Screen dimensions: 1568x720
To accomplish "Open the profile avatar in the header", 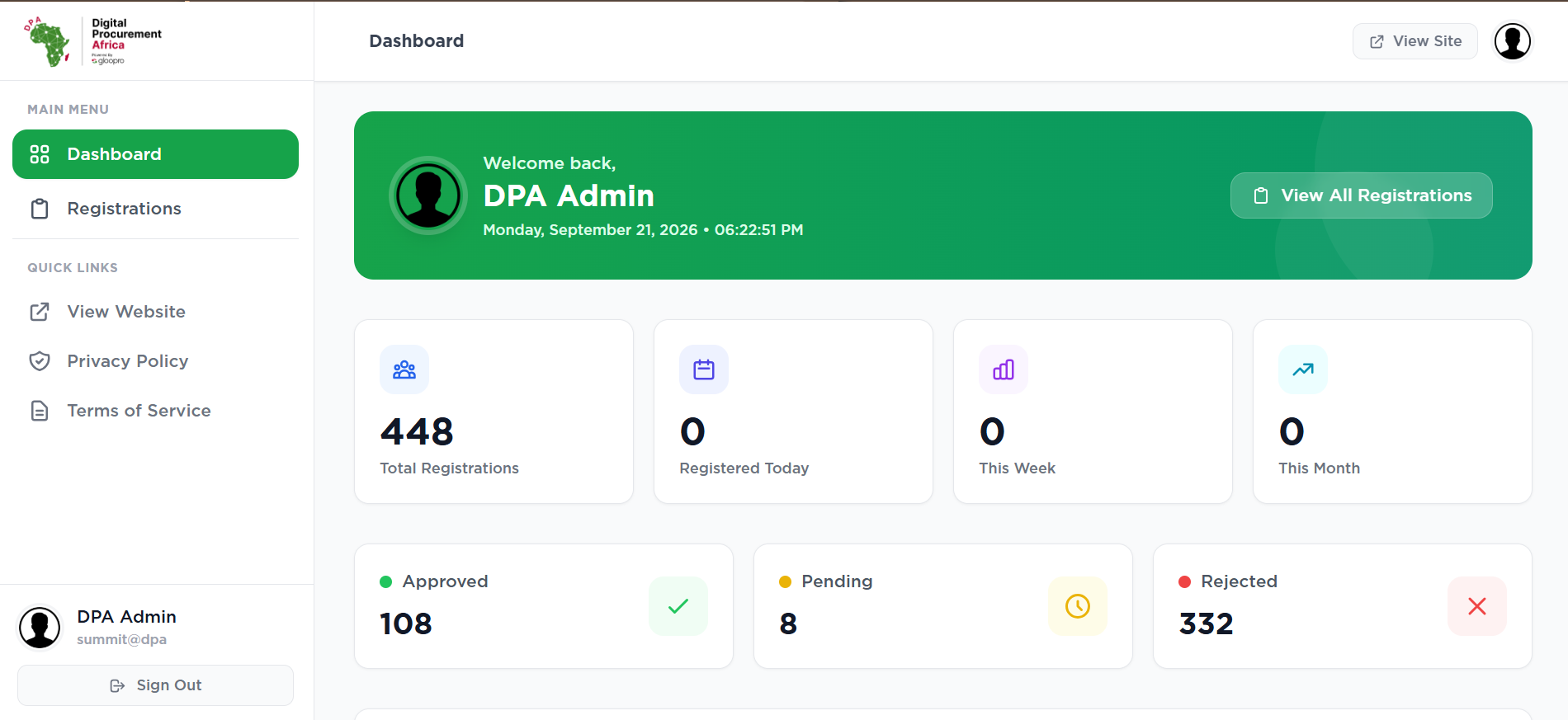I will [x=1513, y=41].
